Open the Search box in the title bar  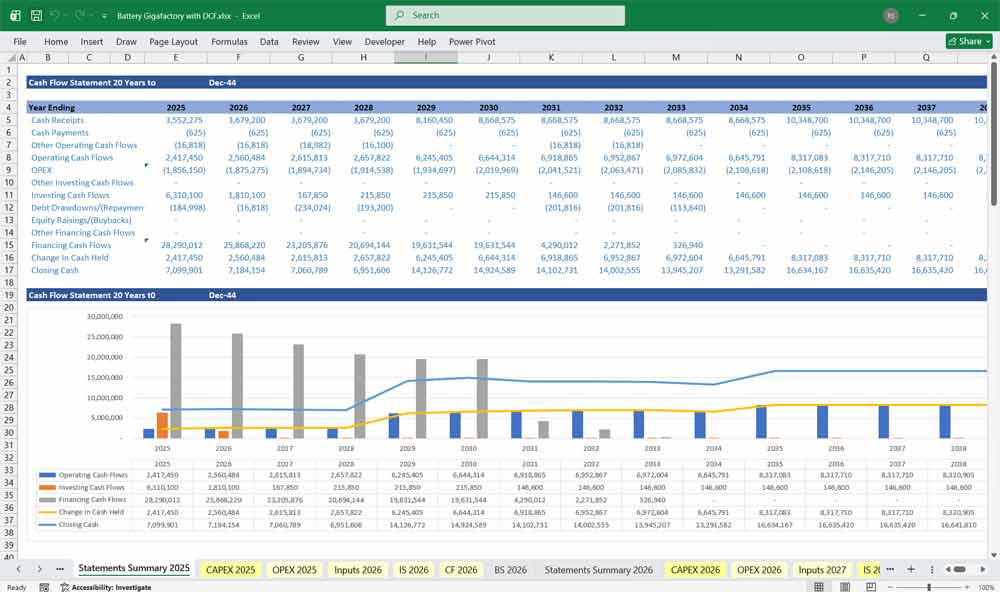pos(505,15)
